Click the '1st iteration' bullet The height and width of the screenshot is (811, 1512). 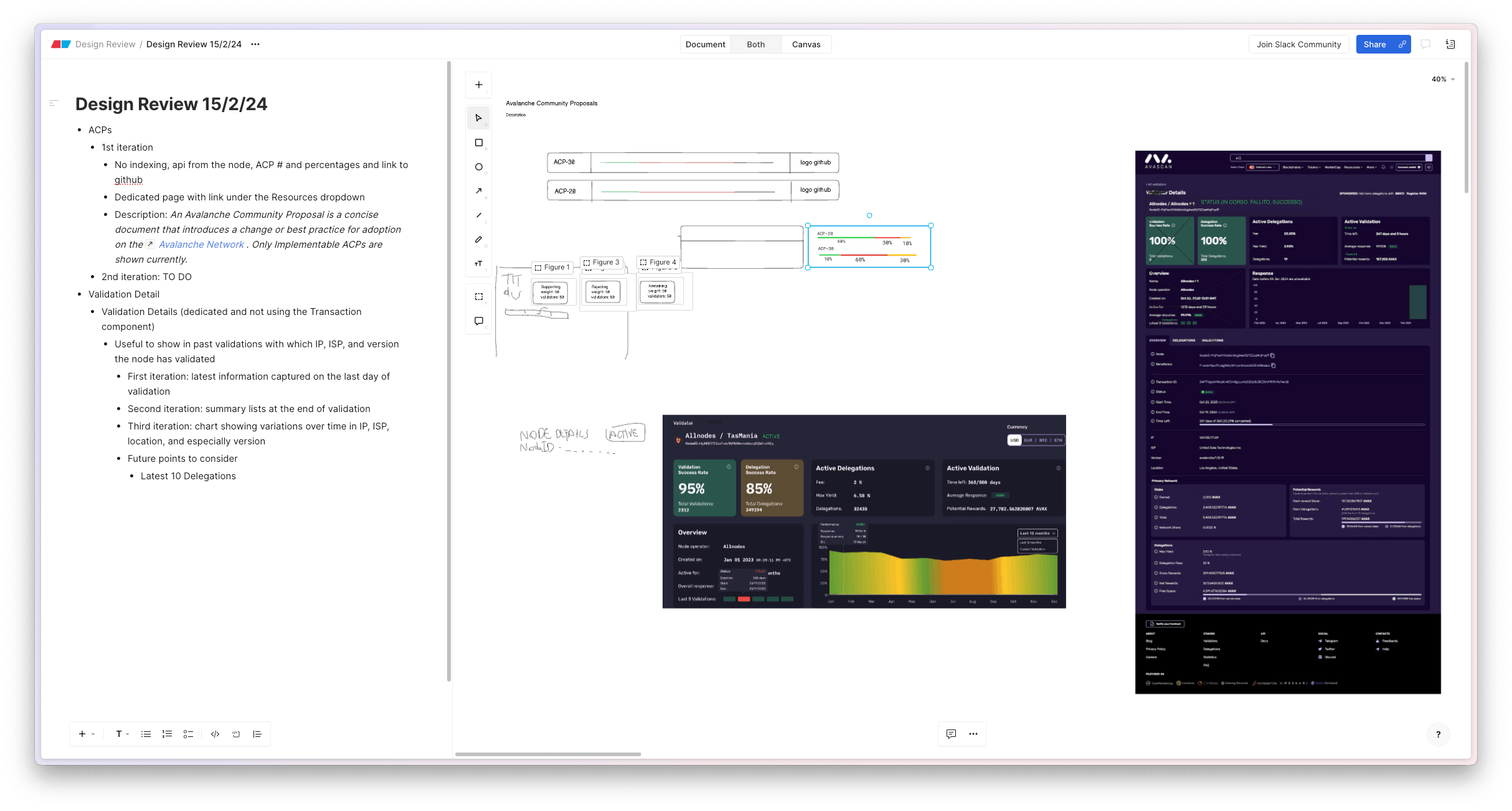click(x=127, y=148)
